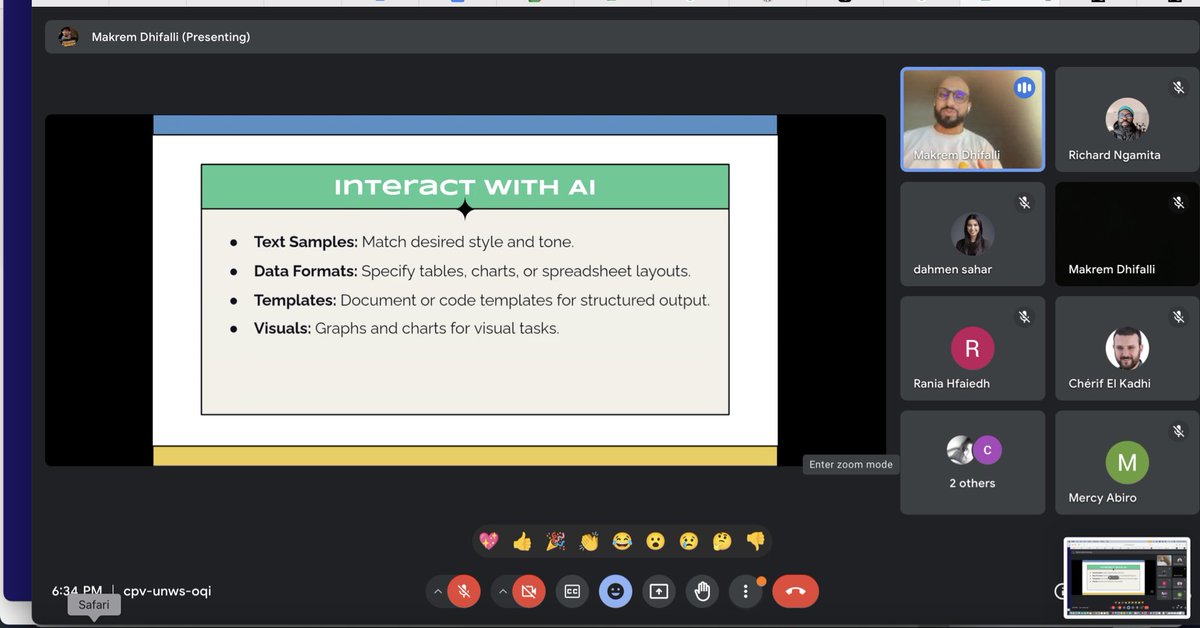The height and width of the screenshot is (628, 1200).
Task: Select Rania Hfaiedh's participant tile
Action: (973, 348)
